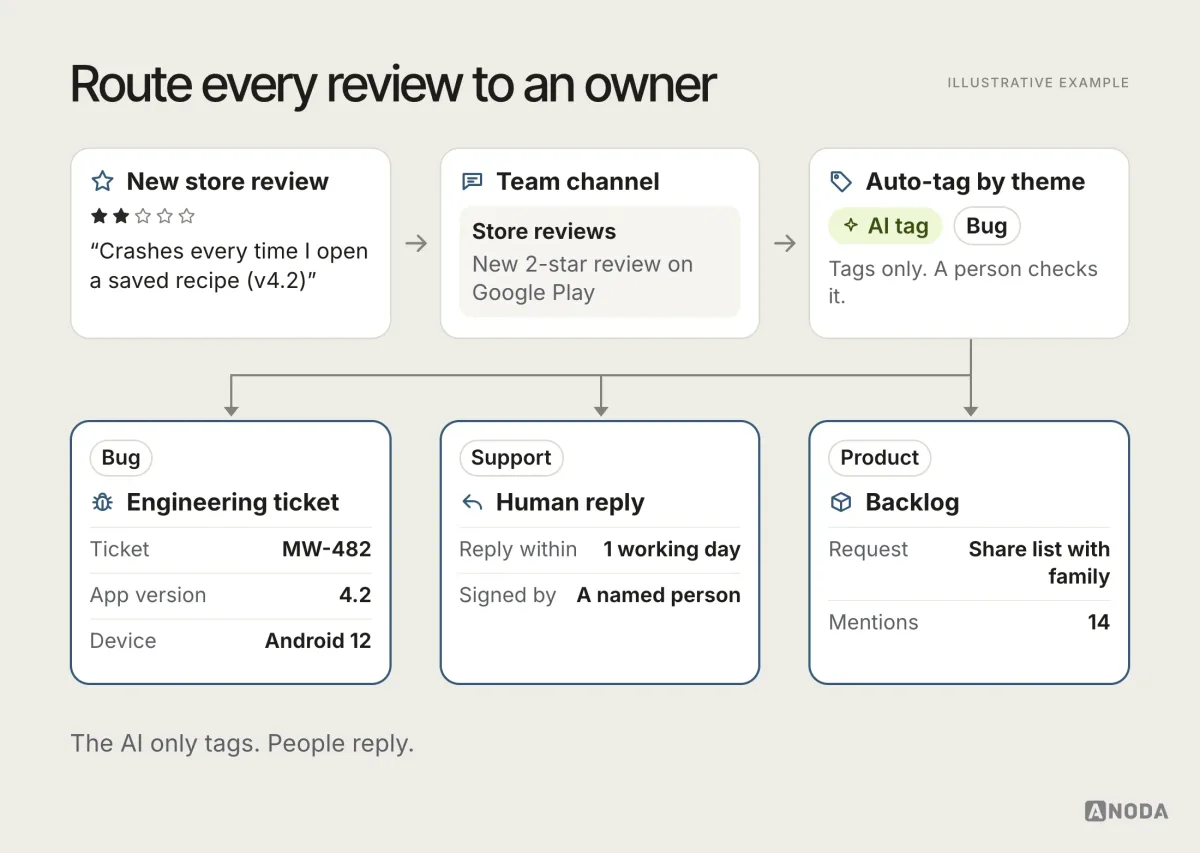Click the Ticket row label
The image size is (1200, 853).
119,549
